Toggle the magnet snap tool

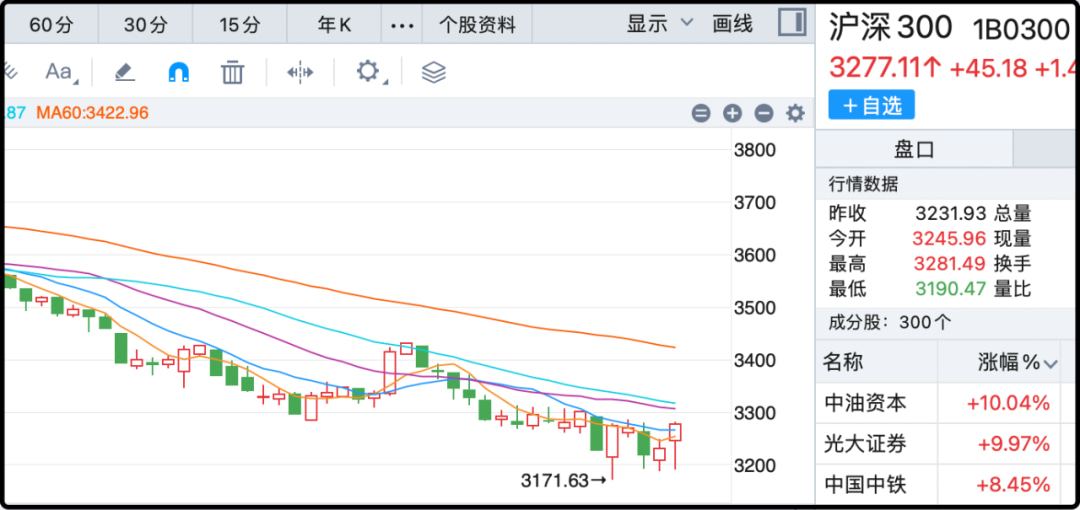pyautogui.click(x=179, y=72)
